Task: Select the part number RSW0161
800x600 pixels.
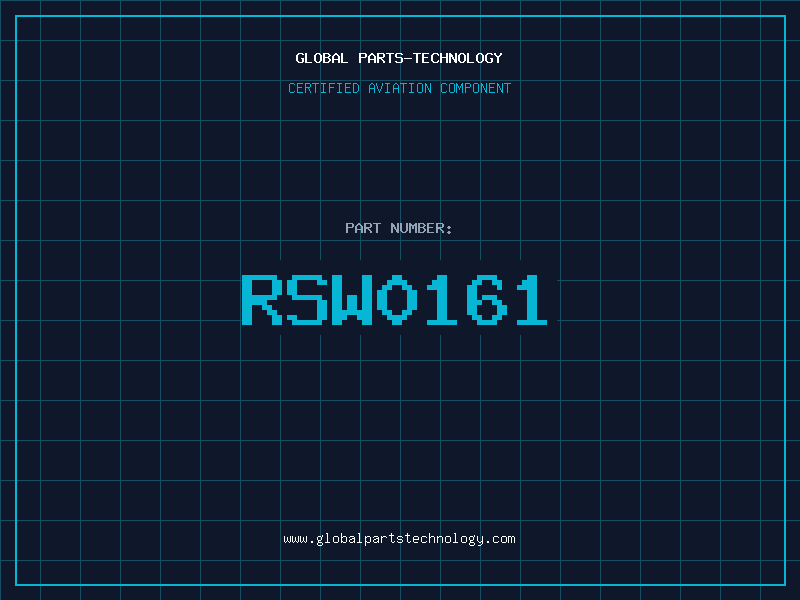Action: pos(394,299)
